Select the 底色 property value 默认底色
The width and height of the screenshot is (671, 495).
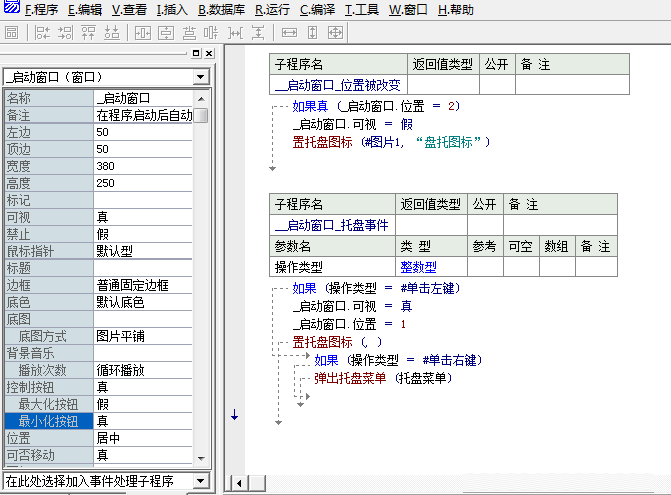[x=150, y=302]
